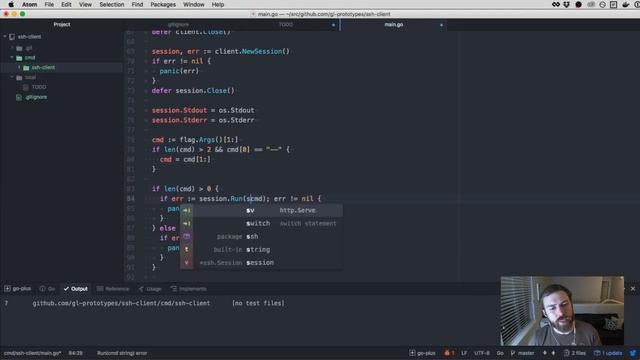Image resolution: width=640 pixels, height=360 pixels.
Task: Collapse the folder above the TODO file
Action: tap(12, 77)
